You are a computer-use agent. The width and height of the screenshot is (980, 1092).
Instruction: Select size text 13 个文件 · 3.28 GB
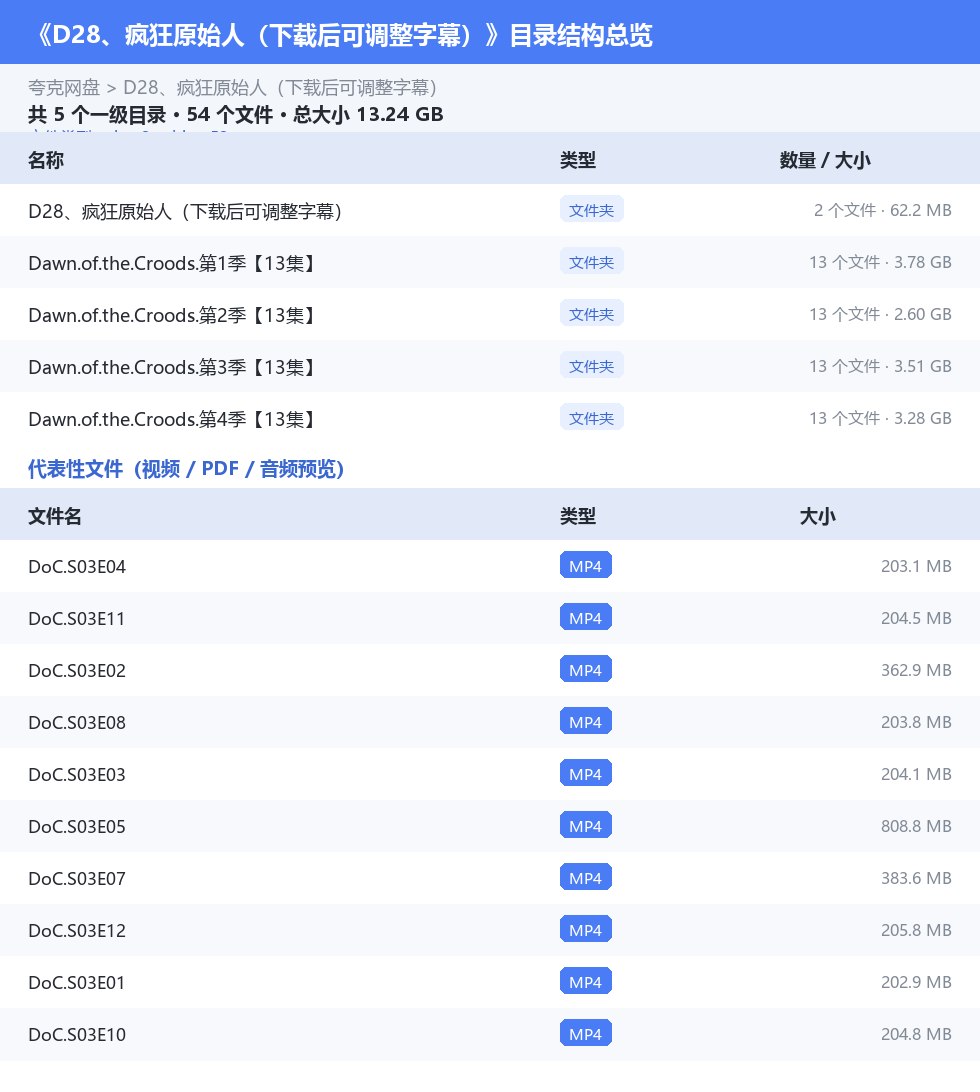coord(880,419)
